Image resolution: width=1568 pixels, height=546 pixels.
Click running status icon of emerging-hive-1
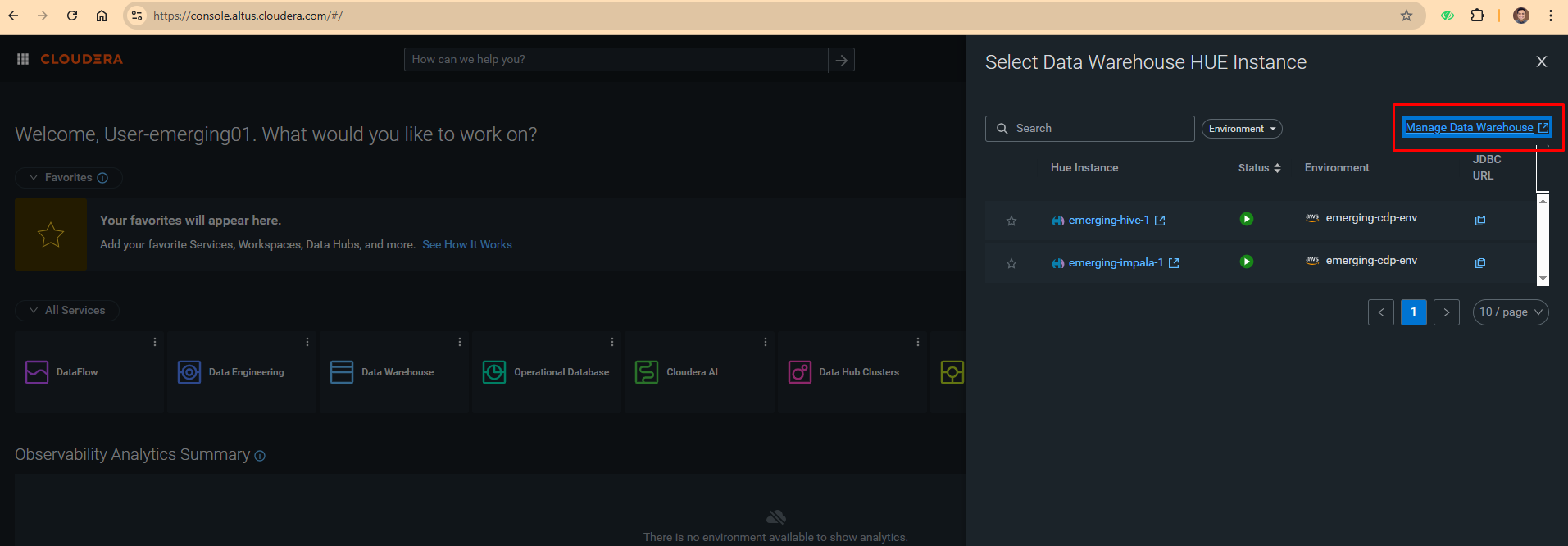(x=1247, y=219)
